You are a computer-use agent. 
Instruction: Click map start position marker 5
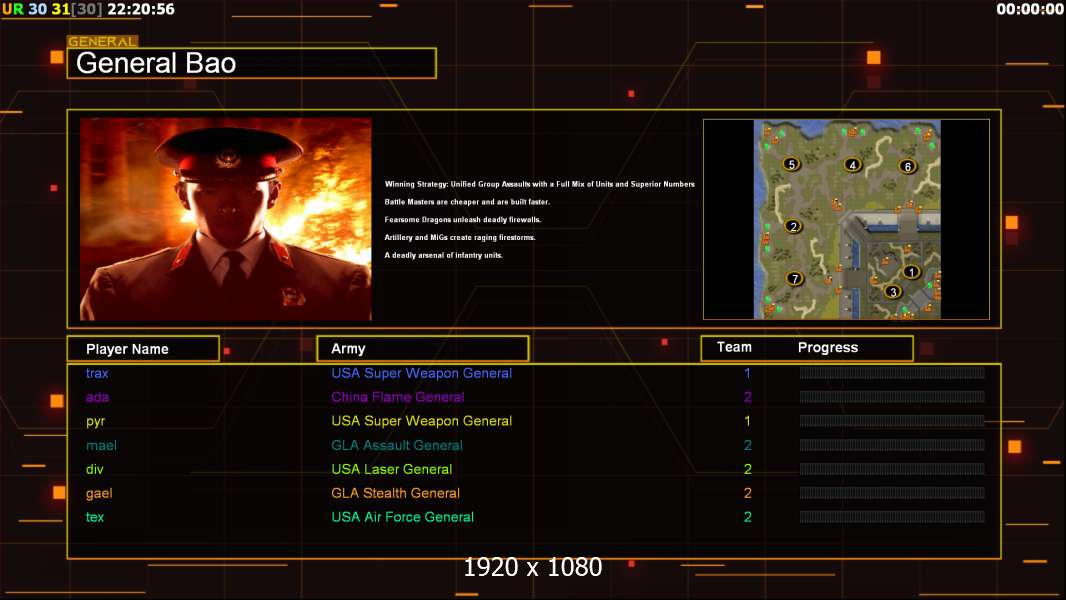tap(791, 164)
